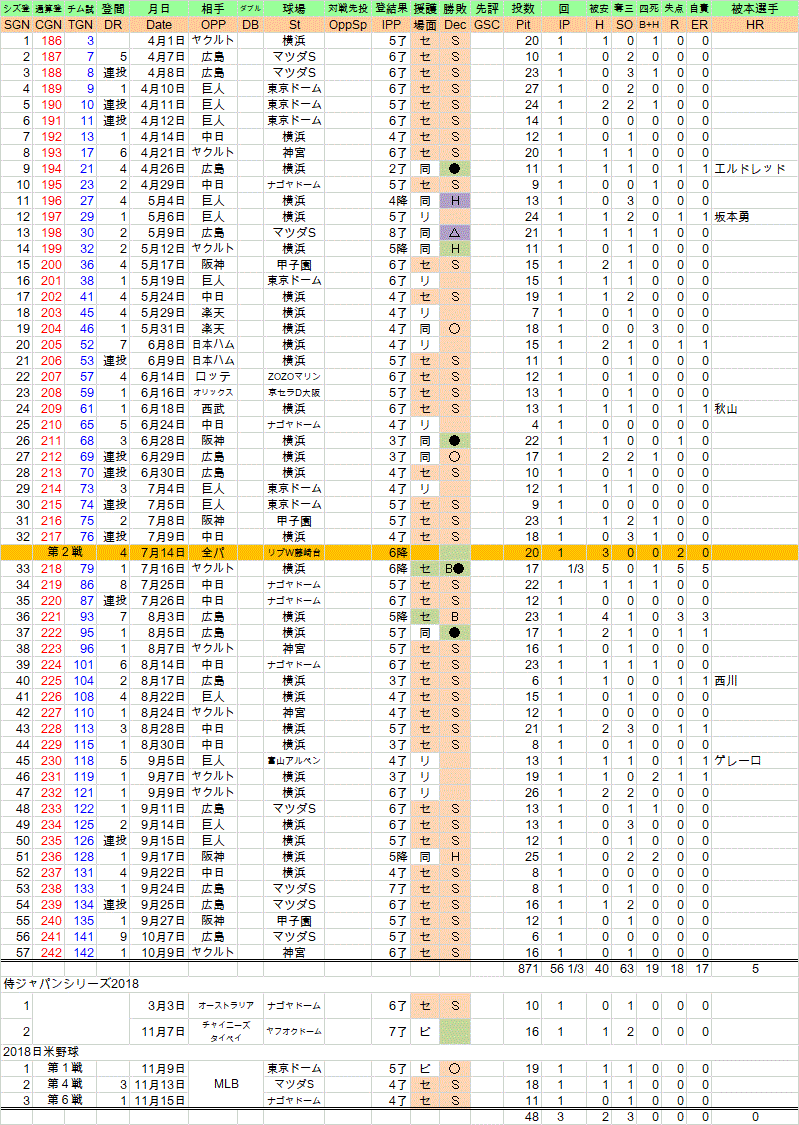Select the opponent cell オリックス
The image size is (799, 1125).
point(213,392)
